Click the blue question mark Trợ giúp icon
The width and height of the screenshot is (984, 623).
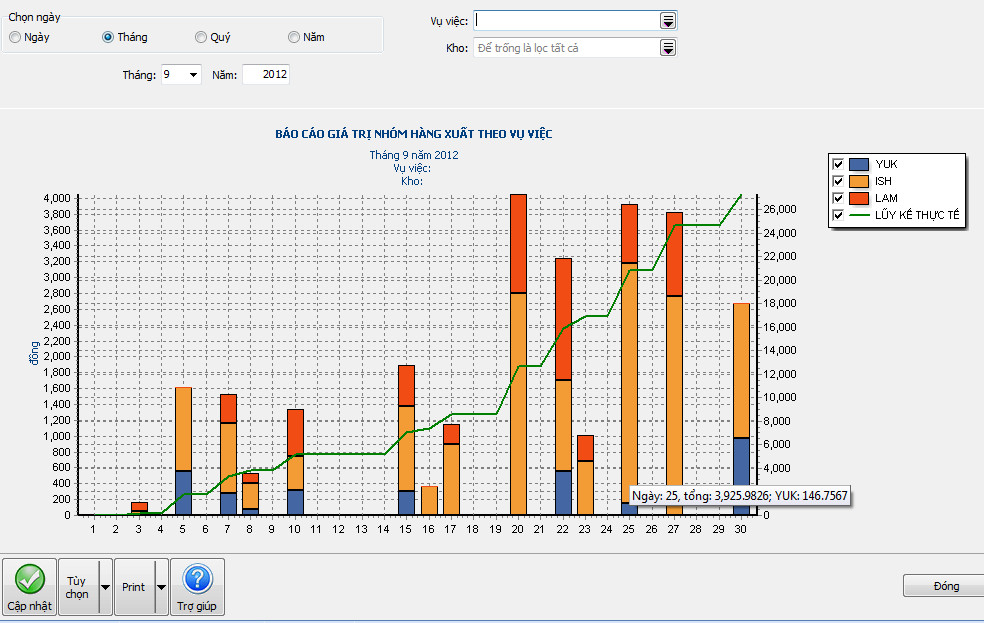[x=197, y=578]
